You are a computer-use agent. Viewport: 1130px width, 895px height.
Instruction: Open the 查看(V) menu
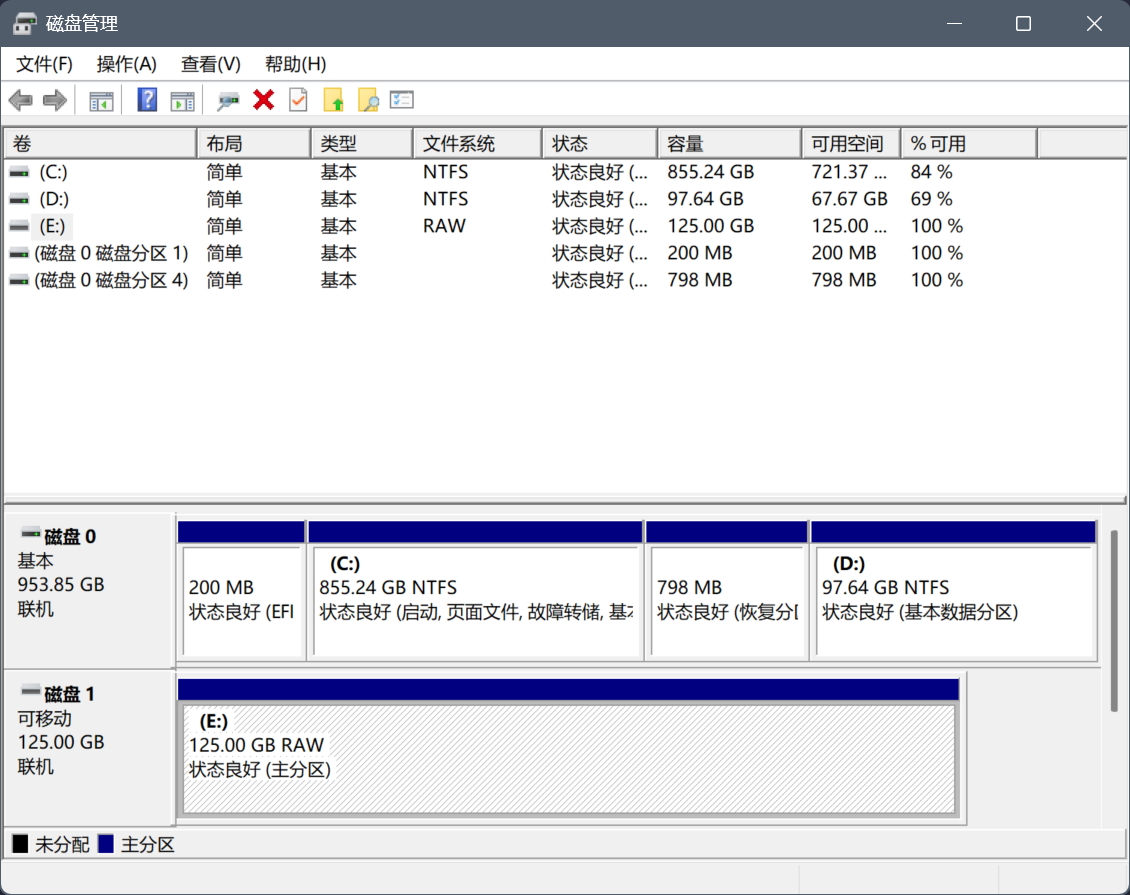pyautogui.click(x=210, y=64)
